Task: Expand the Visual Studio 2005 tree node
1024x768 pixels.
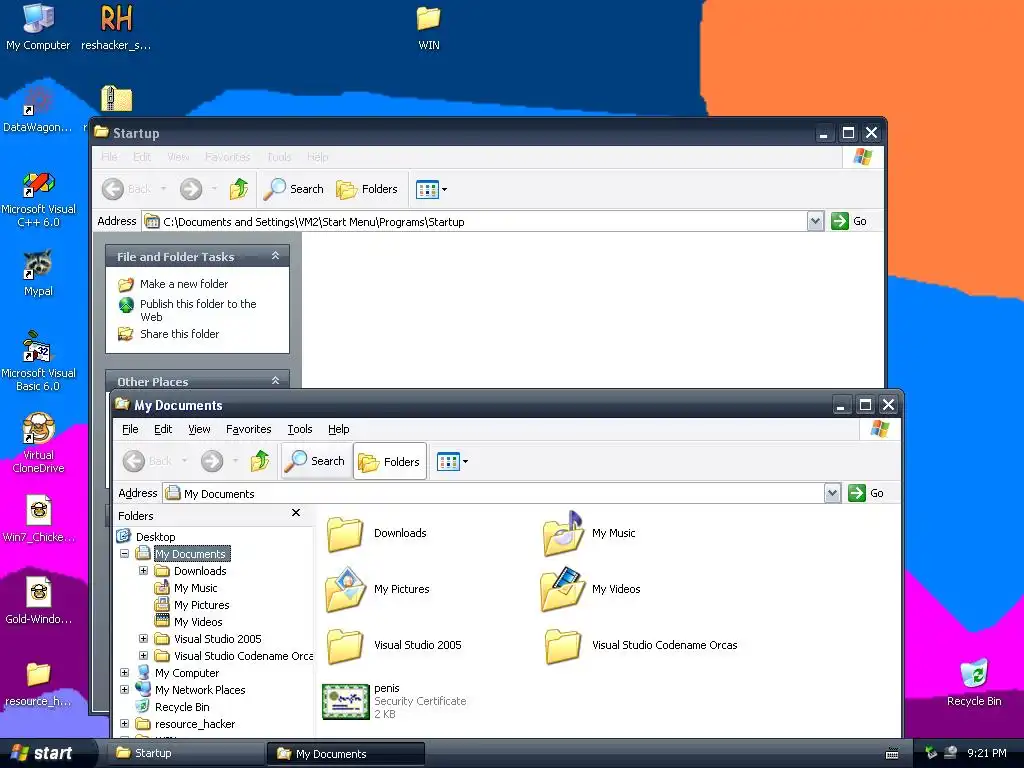Action: tap(144, 639)
